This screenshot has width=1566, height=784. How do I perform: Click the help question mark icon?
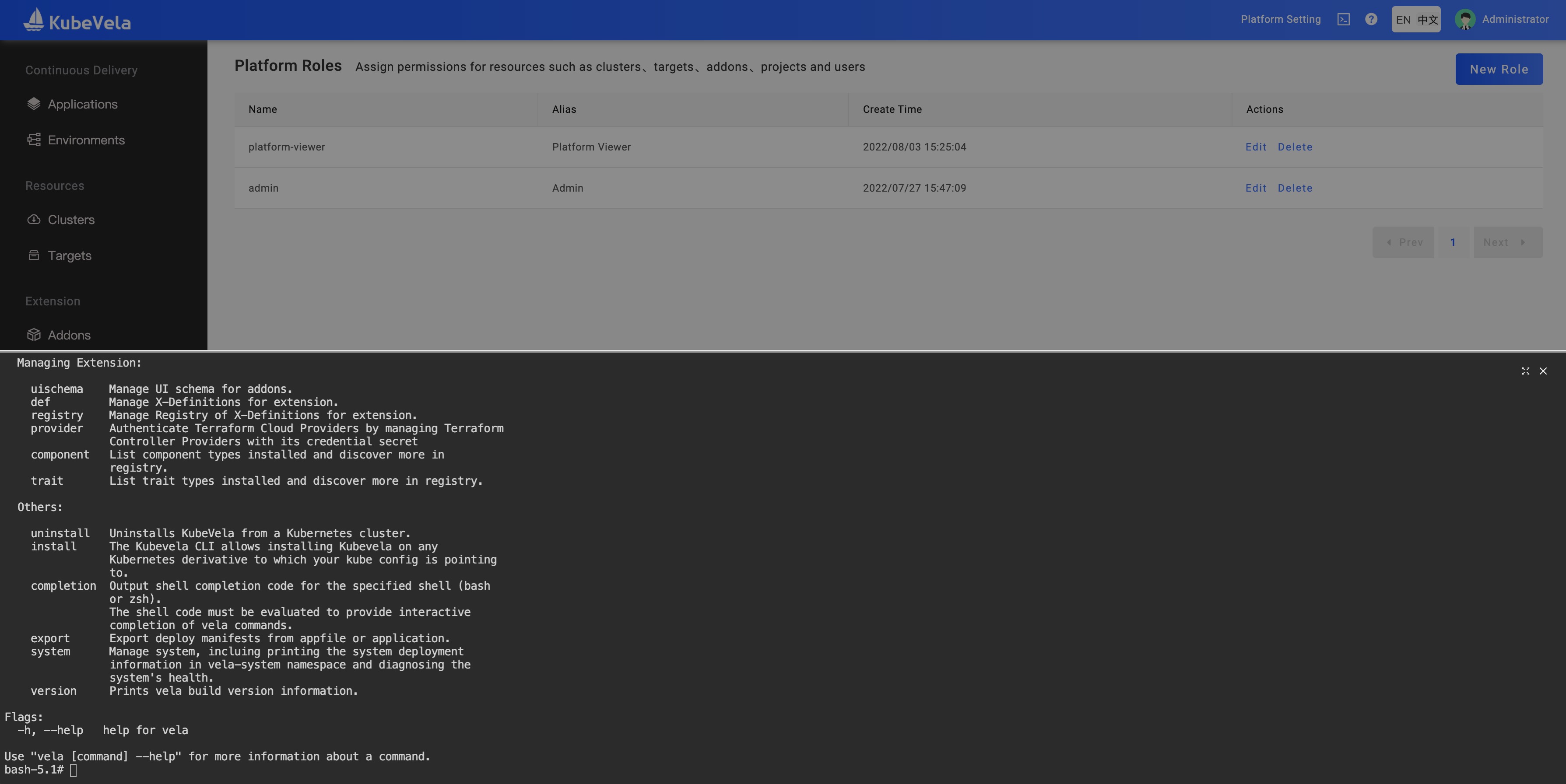point(1371,19)
